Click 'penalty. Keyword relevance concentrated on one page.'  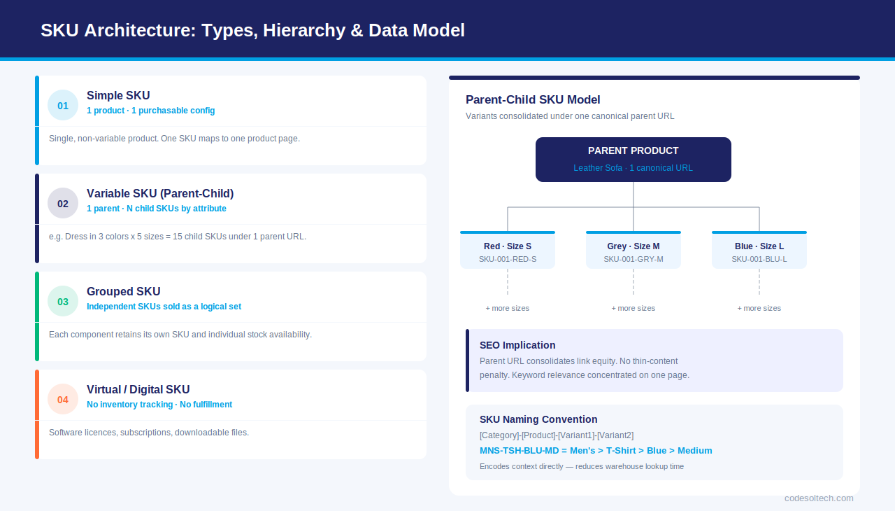click(584, 375)
